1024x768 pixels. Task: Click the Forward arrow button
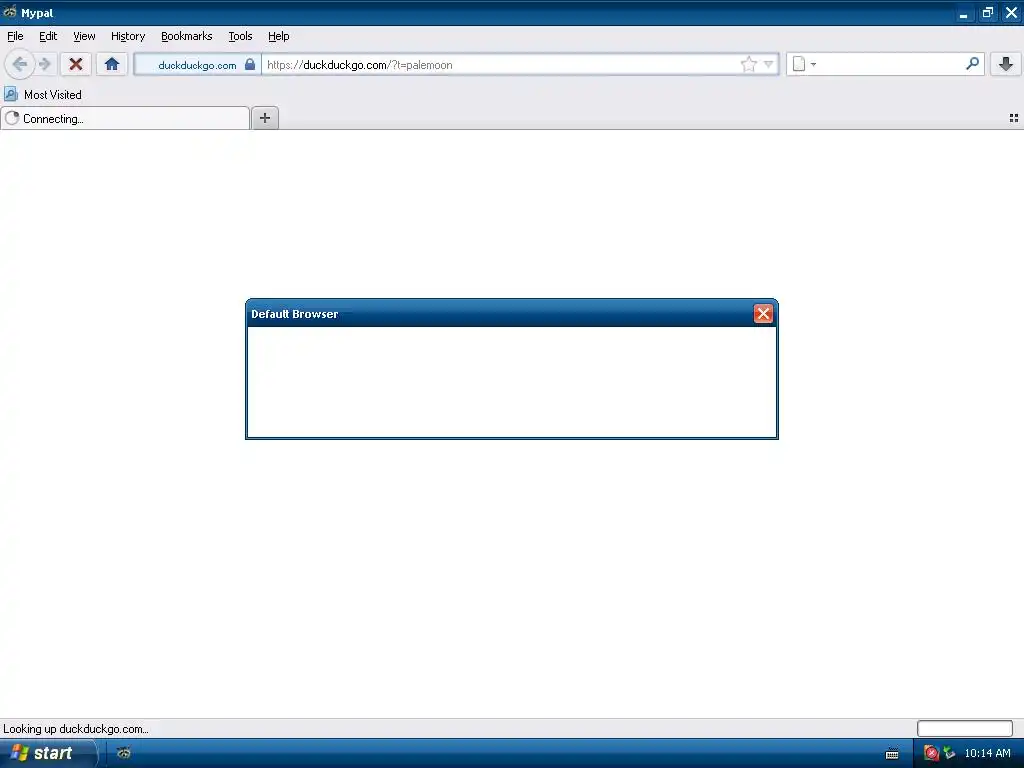(44, 64)
